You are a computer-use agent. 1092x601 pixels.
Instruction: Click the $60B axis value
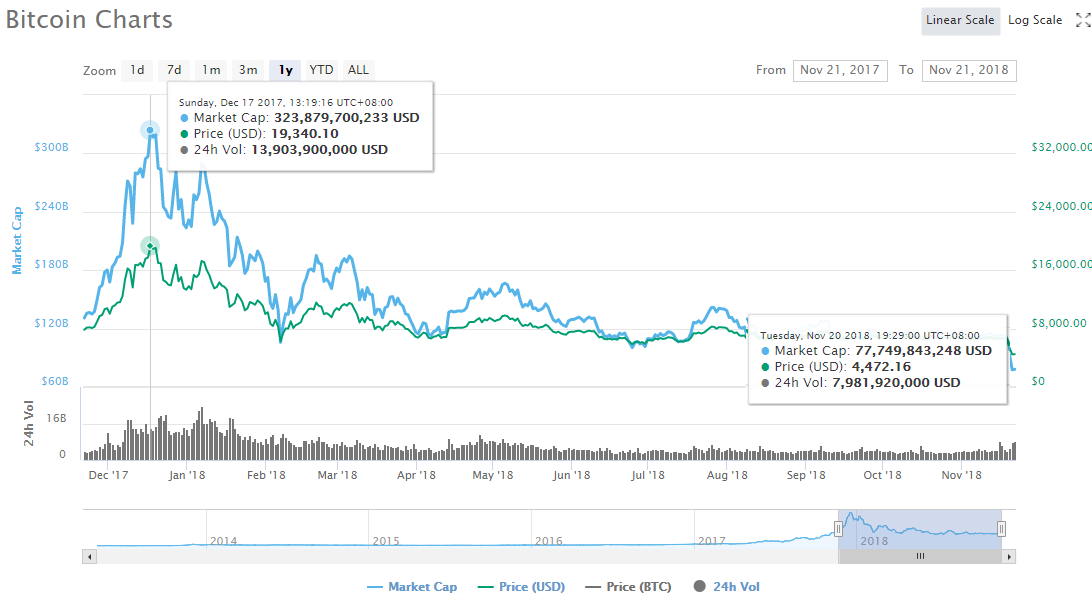coord(55,382)
